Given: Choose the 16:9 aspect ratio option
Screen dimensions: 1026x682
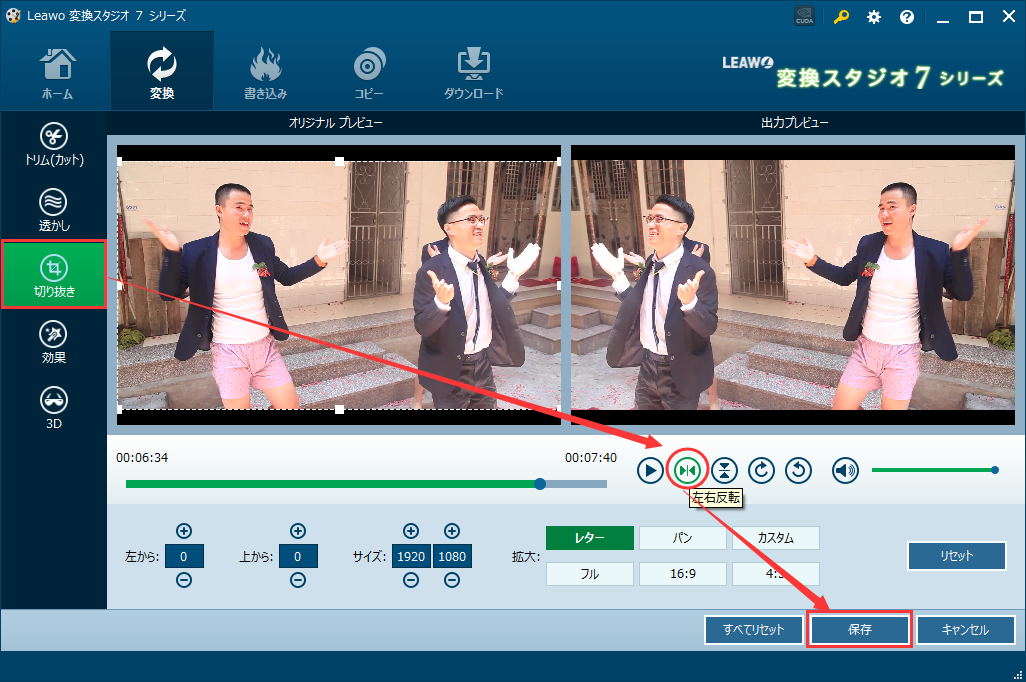Looking at the screenshot, I should pos(682,574).
